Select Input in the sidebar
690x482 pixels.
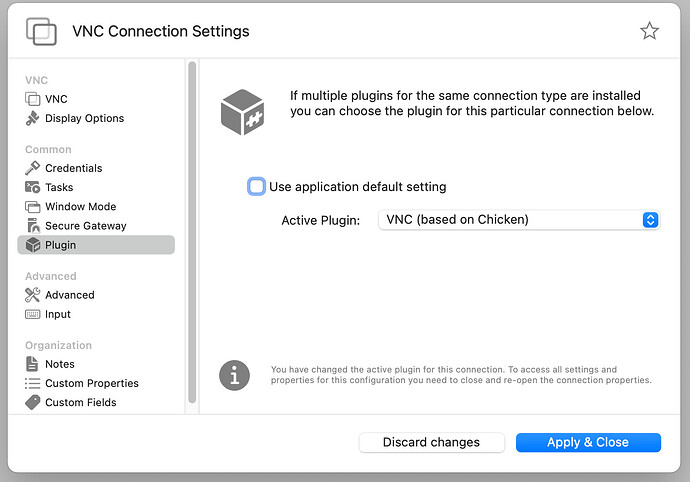(58, 314)
